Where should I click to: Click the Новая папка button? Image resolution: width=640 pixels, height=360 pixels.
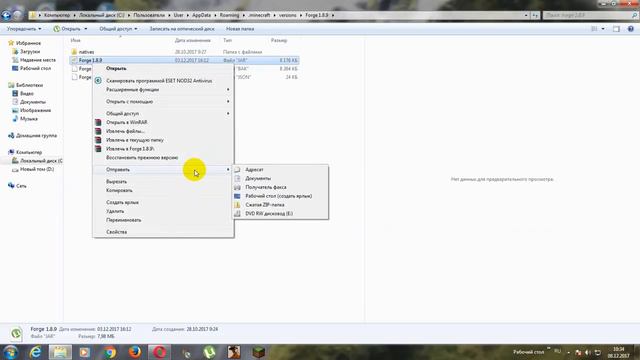[240, 29]
